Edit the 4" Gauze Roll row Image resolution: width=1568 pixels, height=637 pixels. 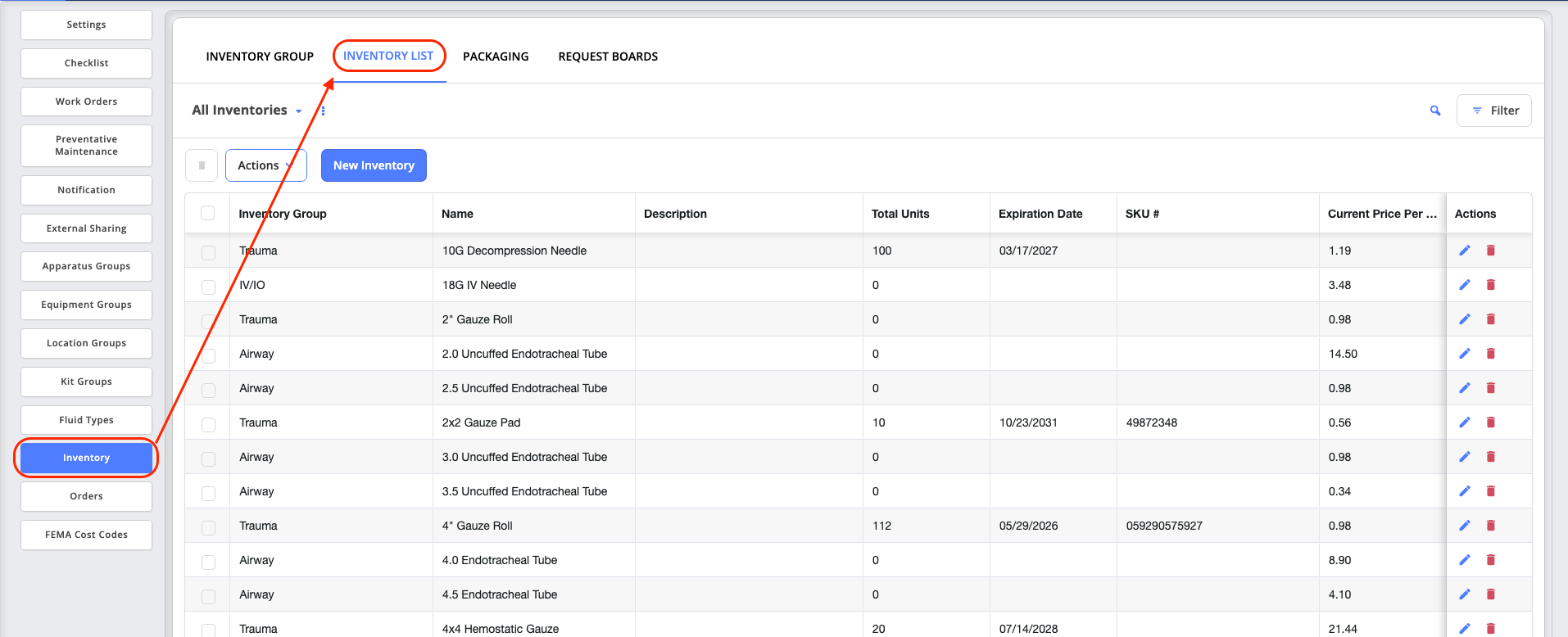(x=1465, y=526)
